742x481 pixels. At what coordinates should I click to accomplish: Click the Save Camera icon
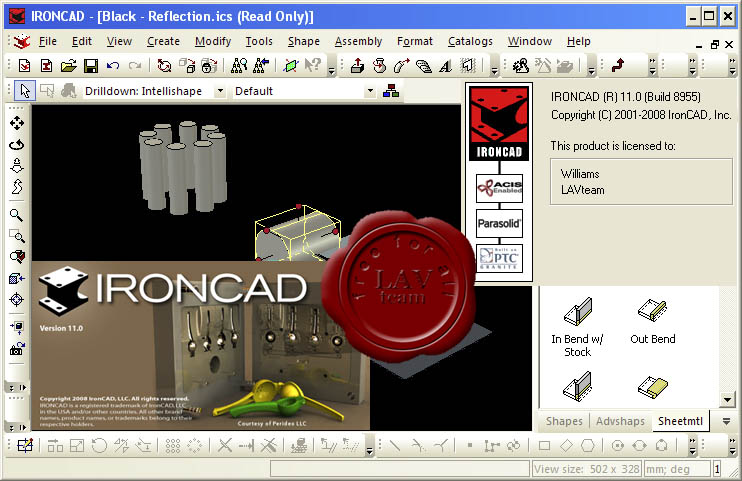17,348
